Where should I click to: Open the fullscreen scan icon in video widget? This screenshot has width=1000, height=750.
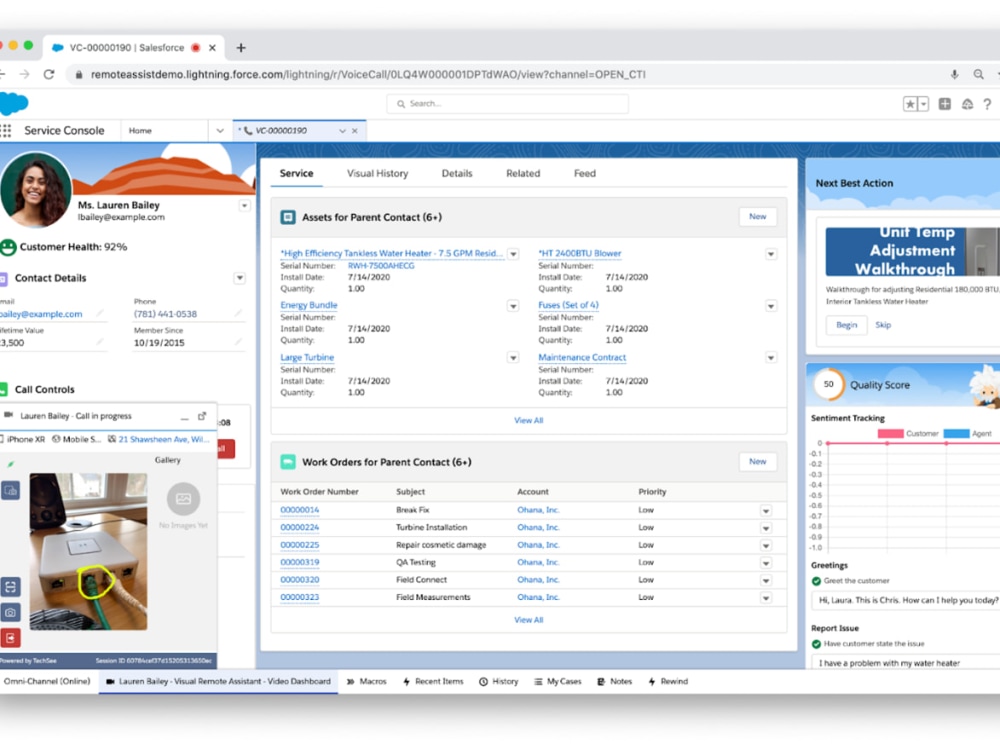coord(12,587)
